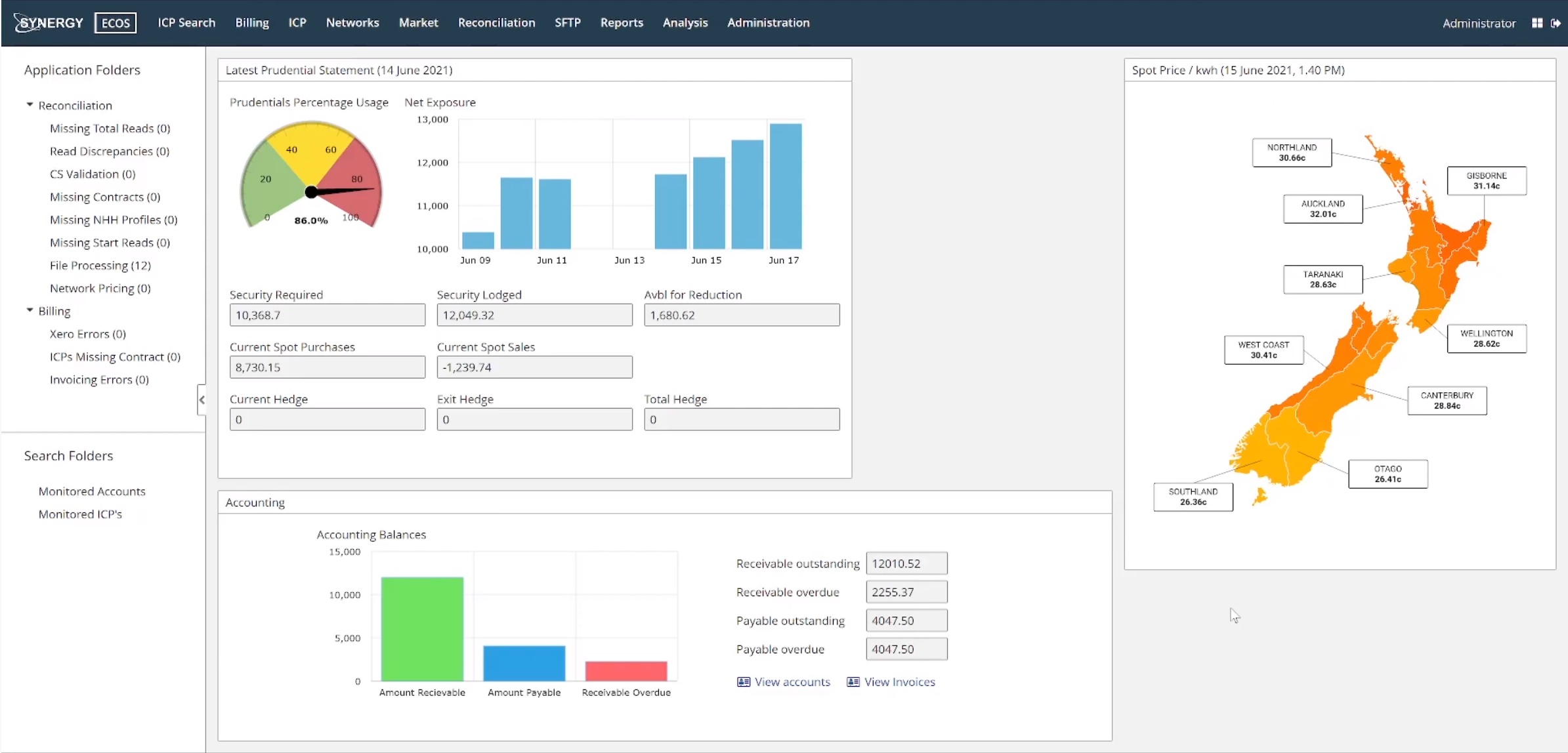This screenshot has width=1568, height=753.
Task: Click the Synergy ECOS logo
Action: (75, 23)
